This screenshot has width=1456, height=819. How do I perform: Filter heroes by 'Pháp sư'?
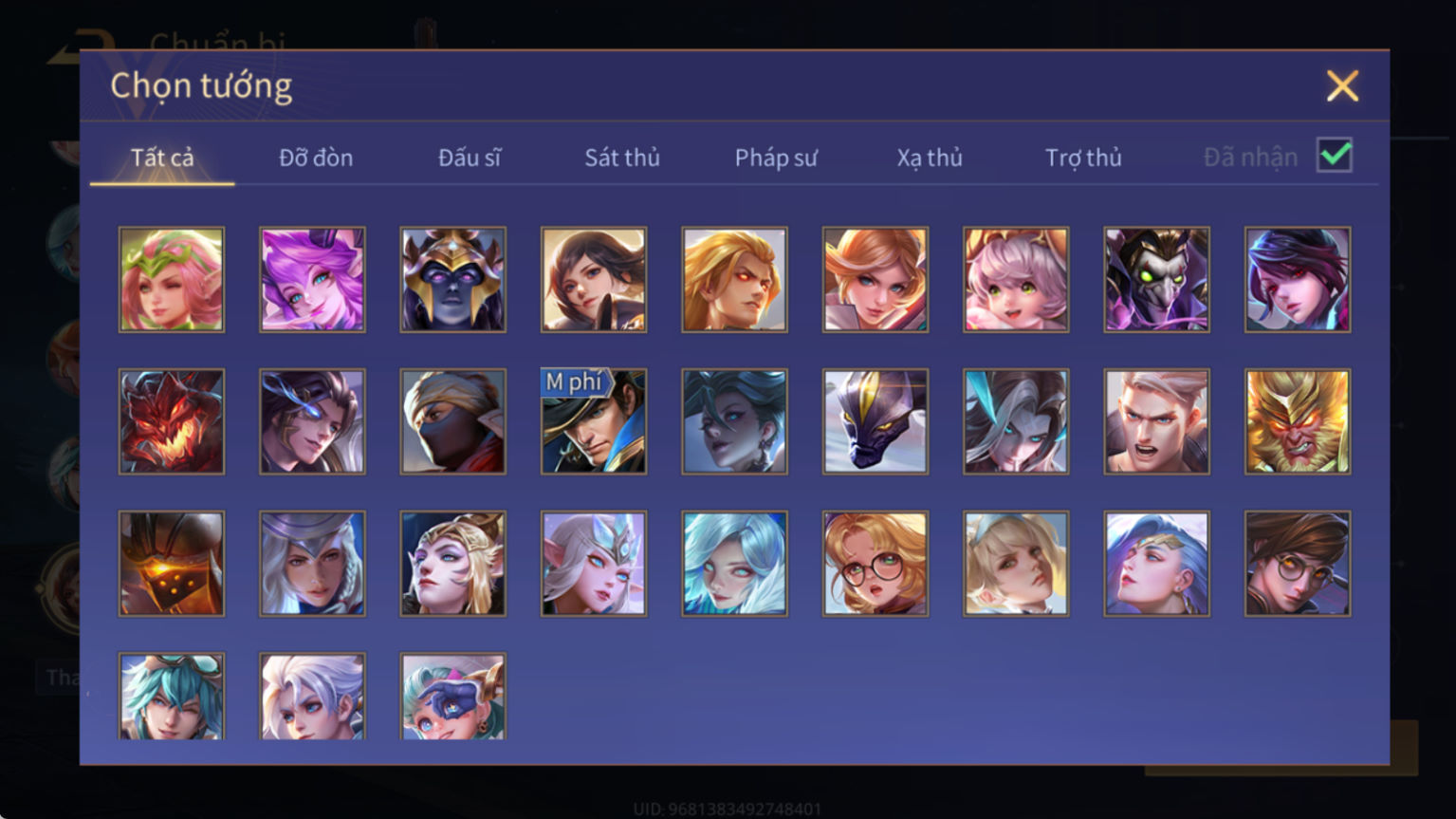[776, 158]
